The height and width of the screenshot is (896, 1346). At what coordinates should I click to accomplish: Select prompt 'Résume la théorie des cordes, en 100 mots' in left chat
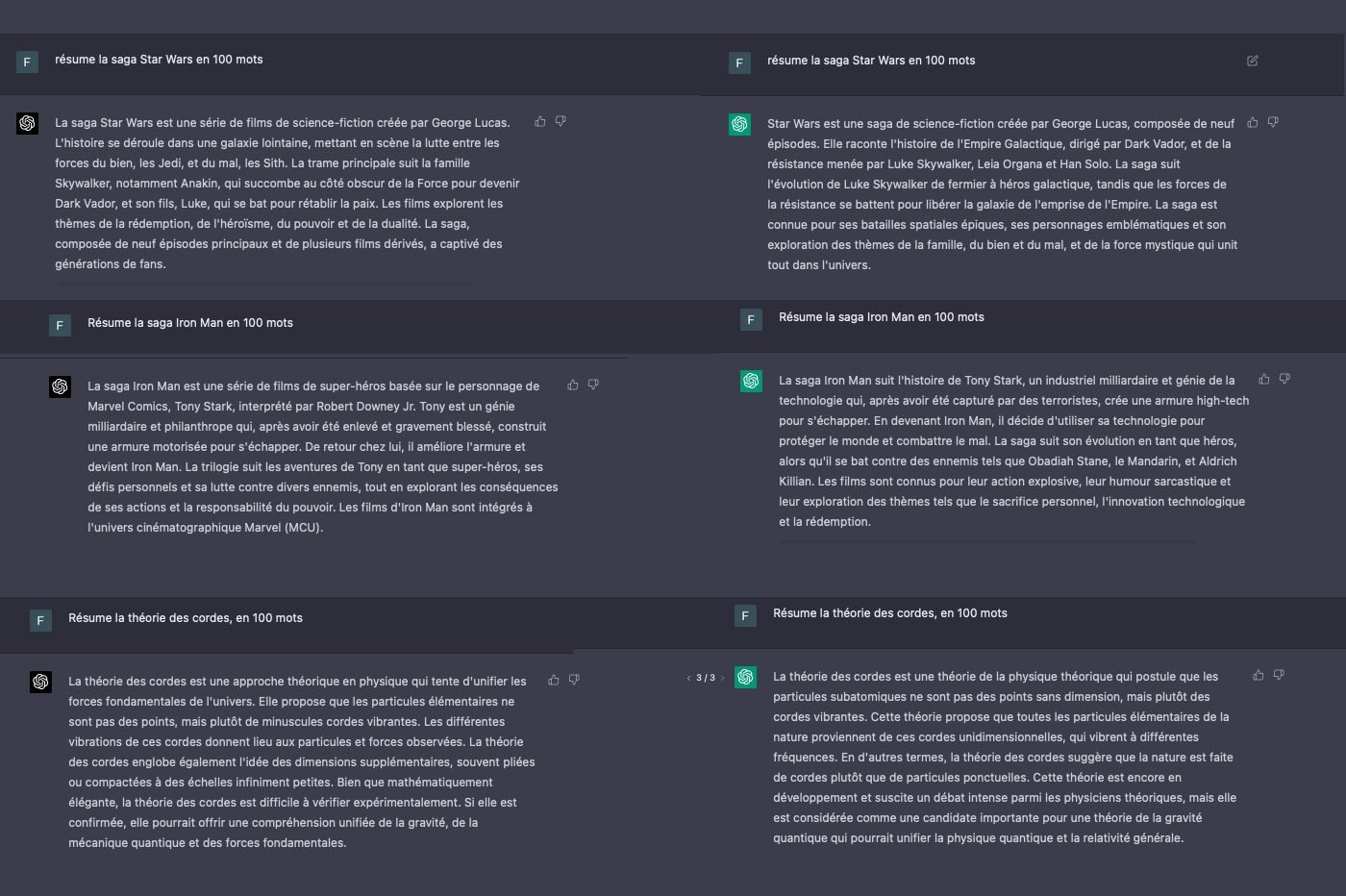tap(186, 618)
